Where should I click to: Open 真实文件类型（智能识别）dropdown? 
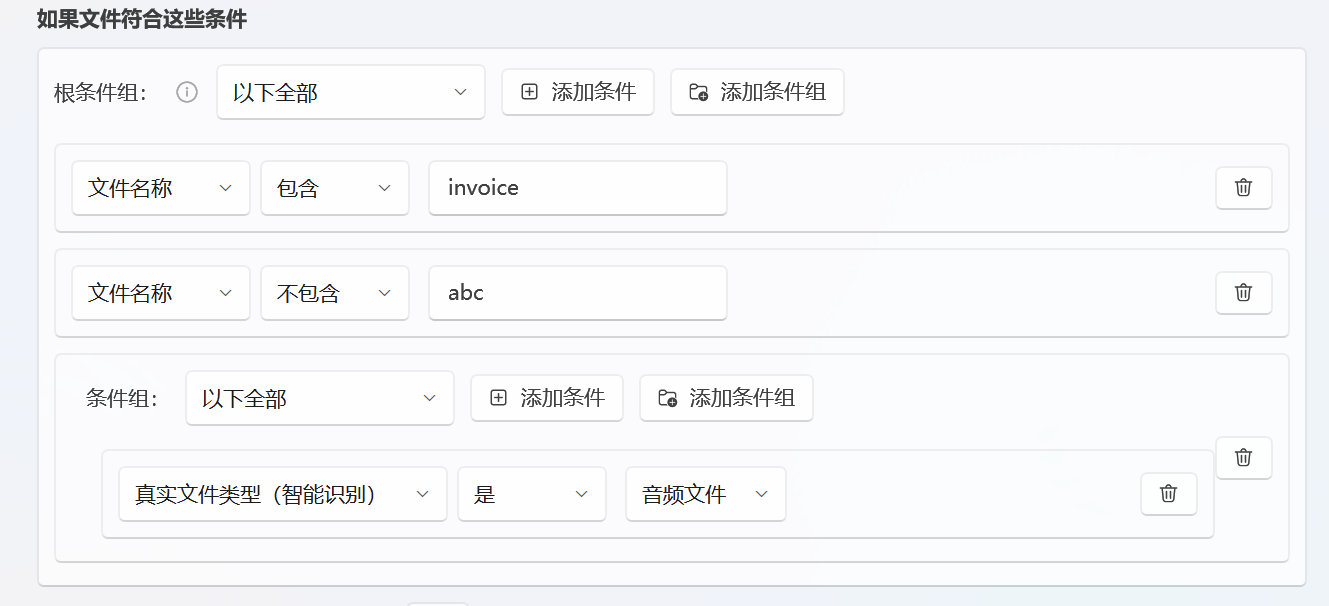coord(283,494)
